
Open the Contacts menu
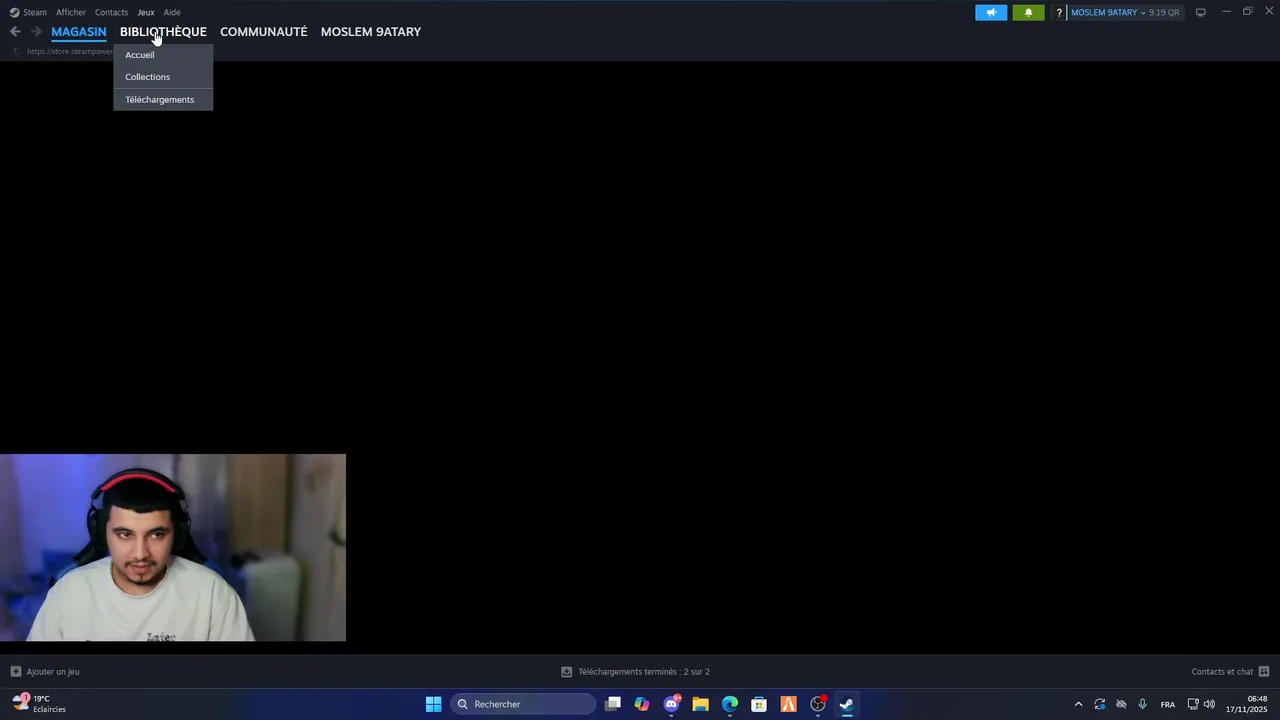(x=111, y=12)
